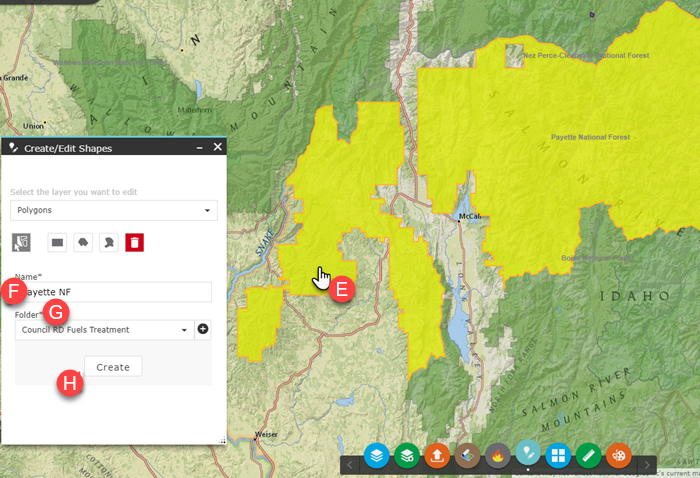Screen dimensions: 700x478
Task: Select the green measurement ruler icon
Action: pyautogui.click(x=589, y=456)
